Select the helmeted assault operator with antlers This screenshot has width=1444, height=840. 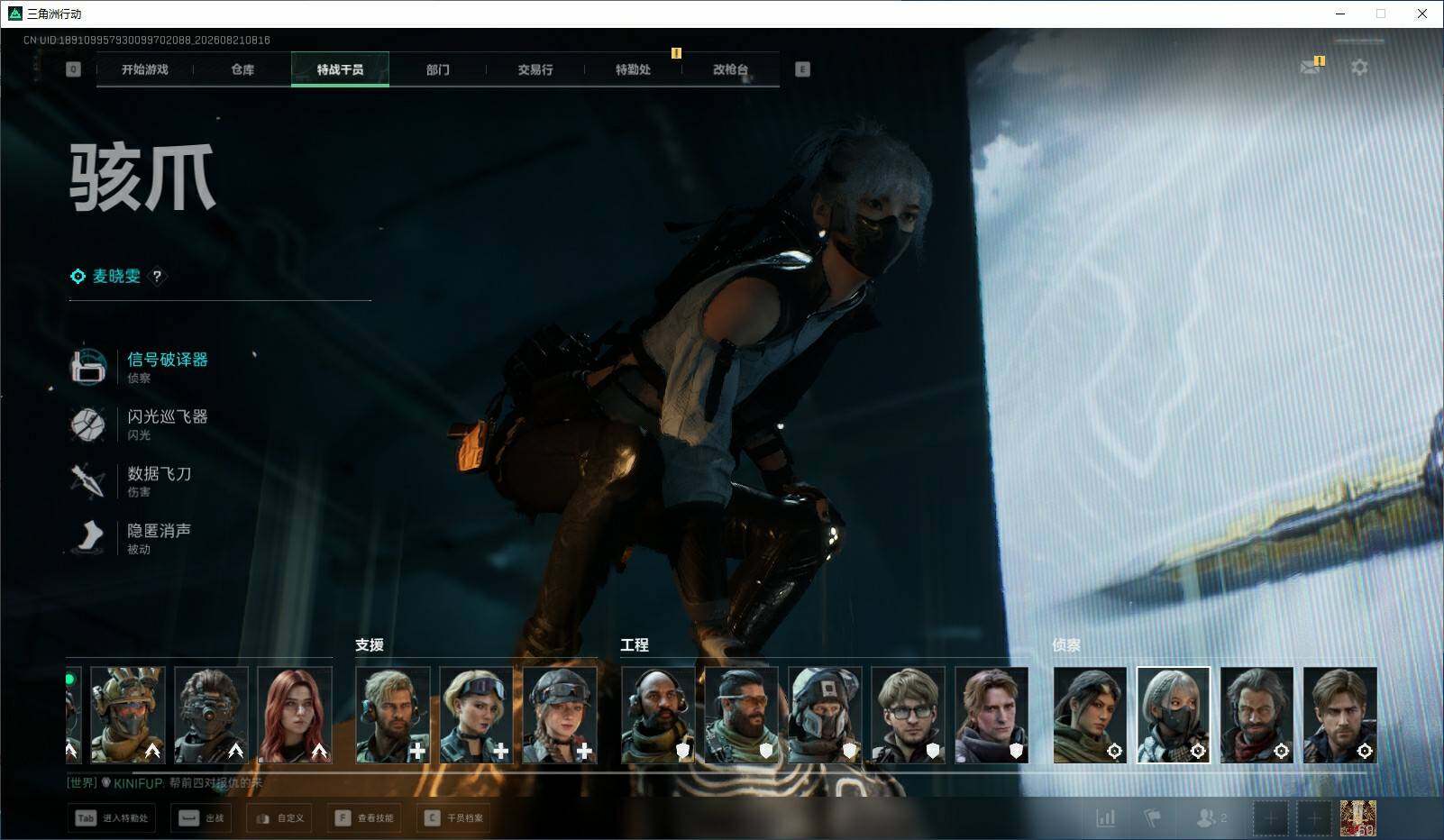coord(128,715)
